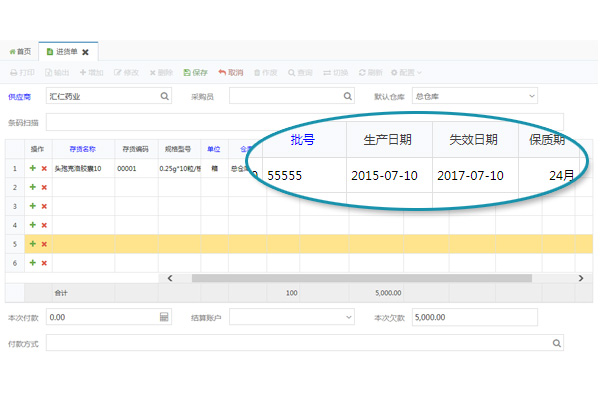The width and height of the screenshot is (600, 400).
Task: Click the 生产日期 production date header
Action: [388, 140]
